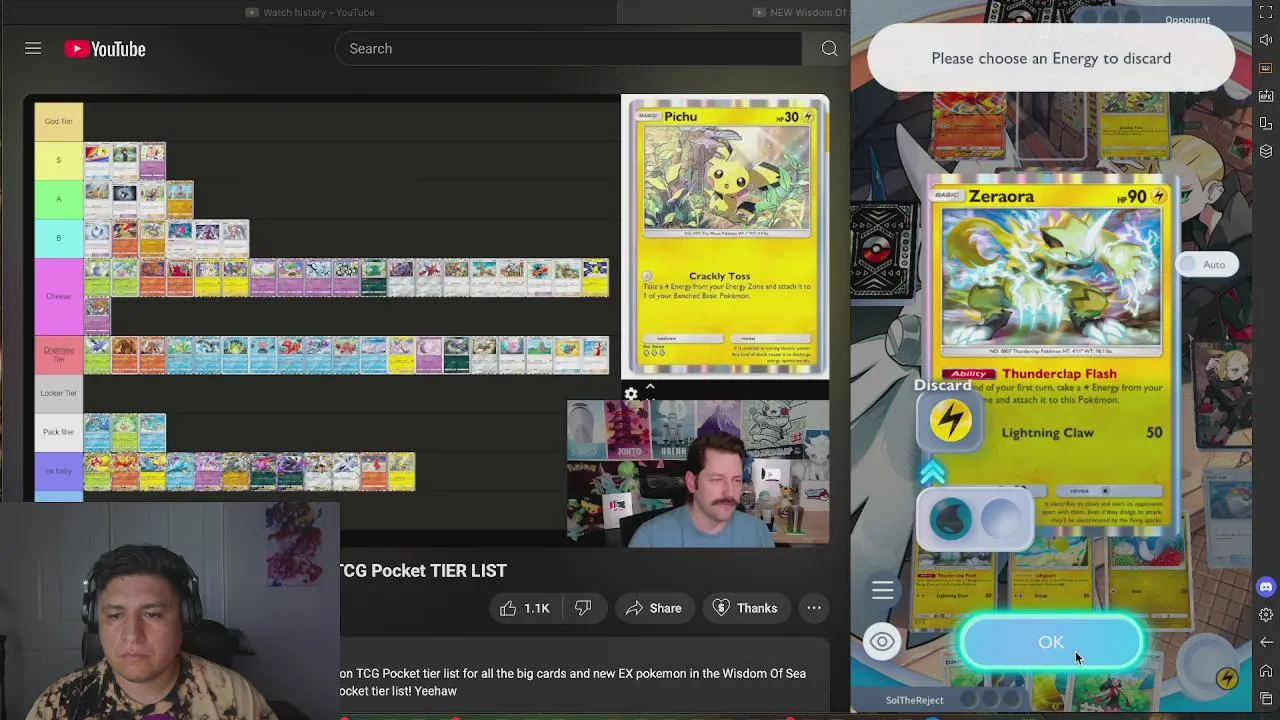Go to emulator Android home icon
Image resolution: width=1280 pixels, height=720 pixels.
click(x=1266, y=670)
